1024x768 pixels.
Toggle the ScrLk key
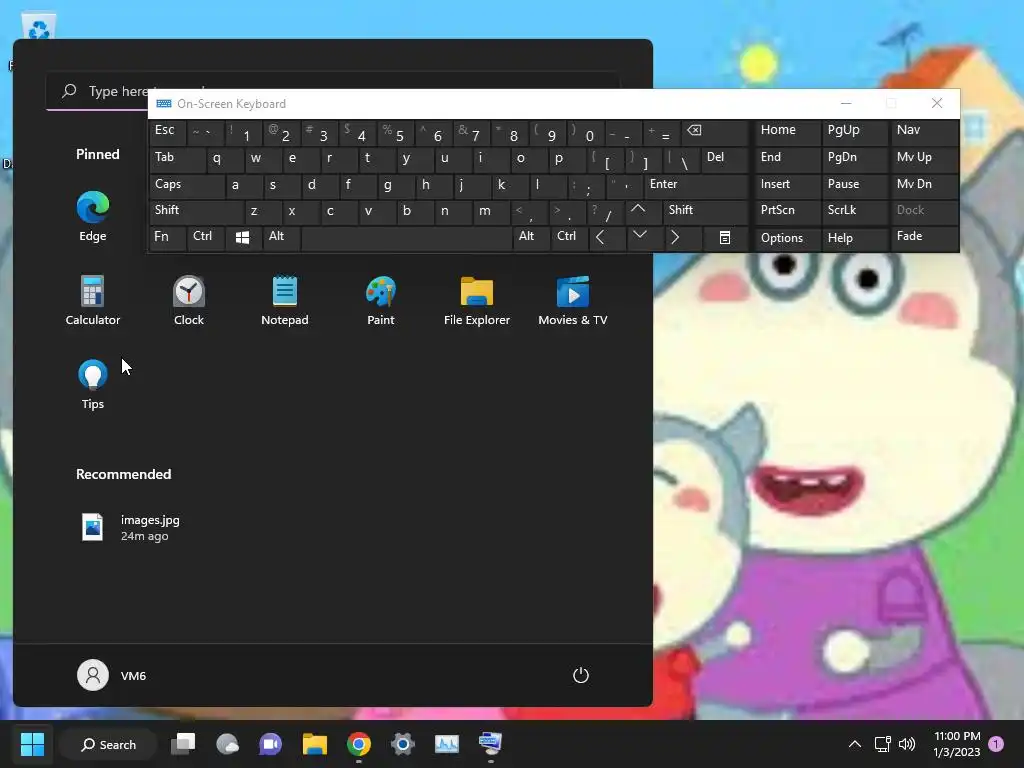coord(854,212)
